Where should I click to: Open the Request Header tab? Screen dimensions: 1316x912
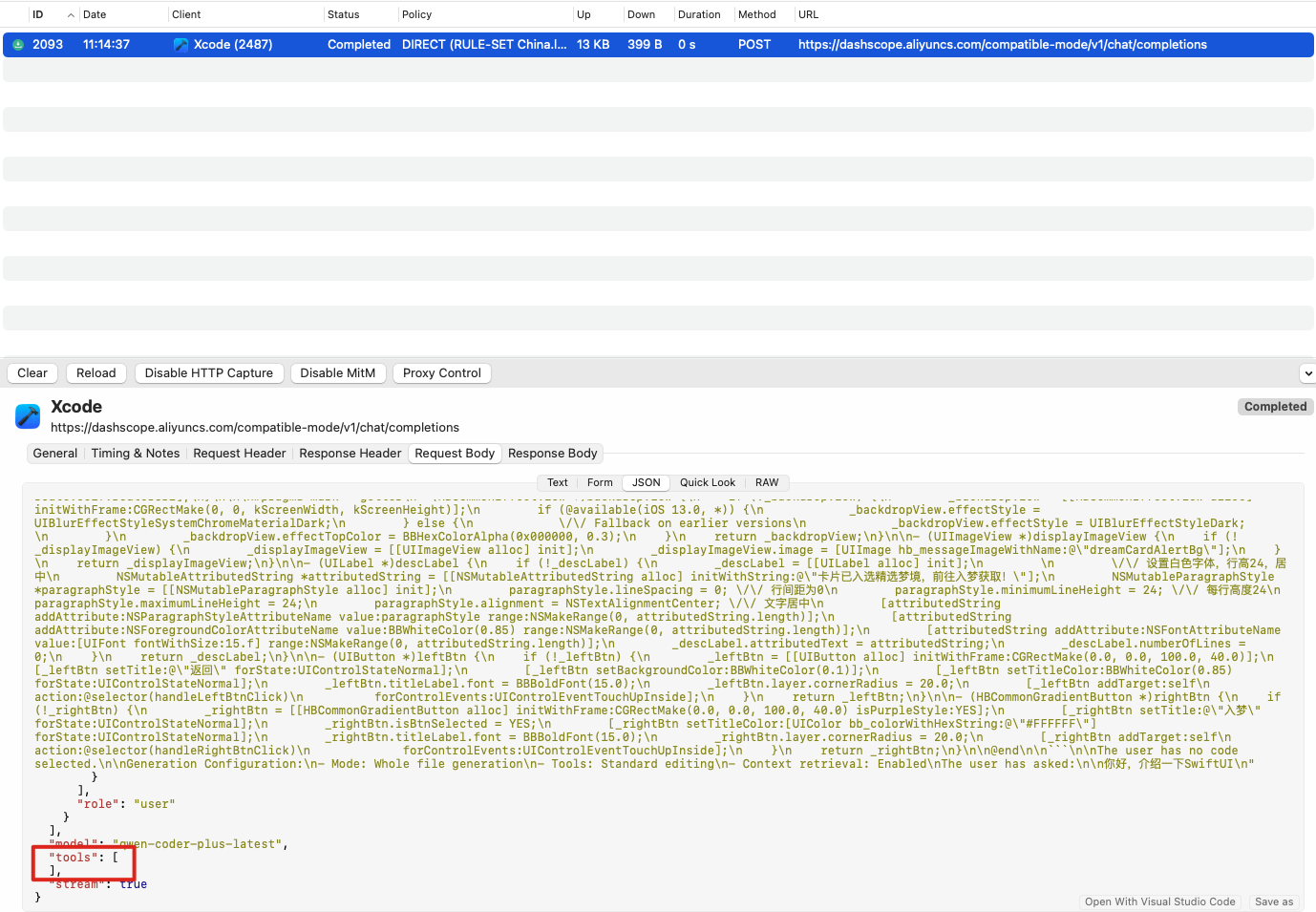240,454
